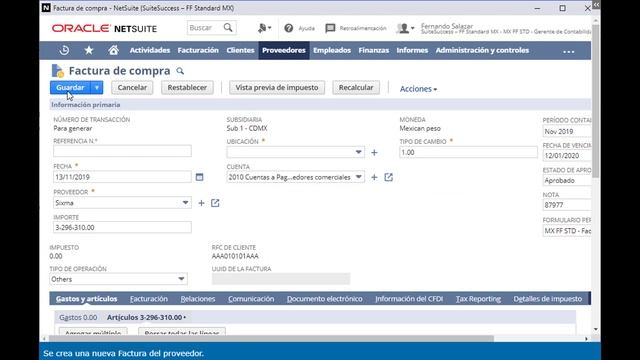Viewport: 640px width, 360px height.
Task: Switch to the Relaciones tab
Action: point(198,299)
